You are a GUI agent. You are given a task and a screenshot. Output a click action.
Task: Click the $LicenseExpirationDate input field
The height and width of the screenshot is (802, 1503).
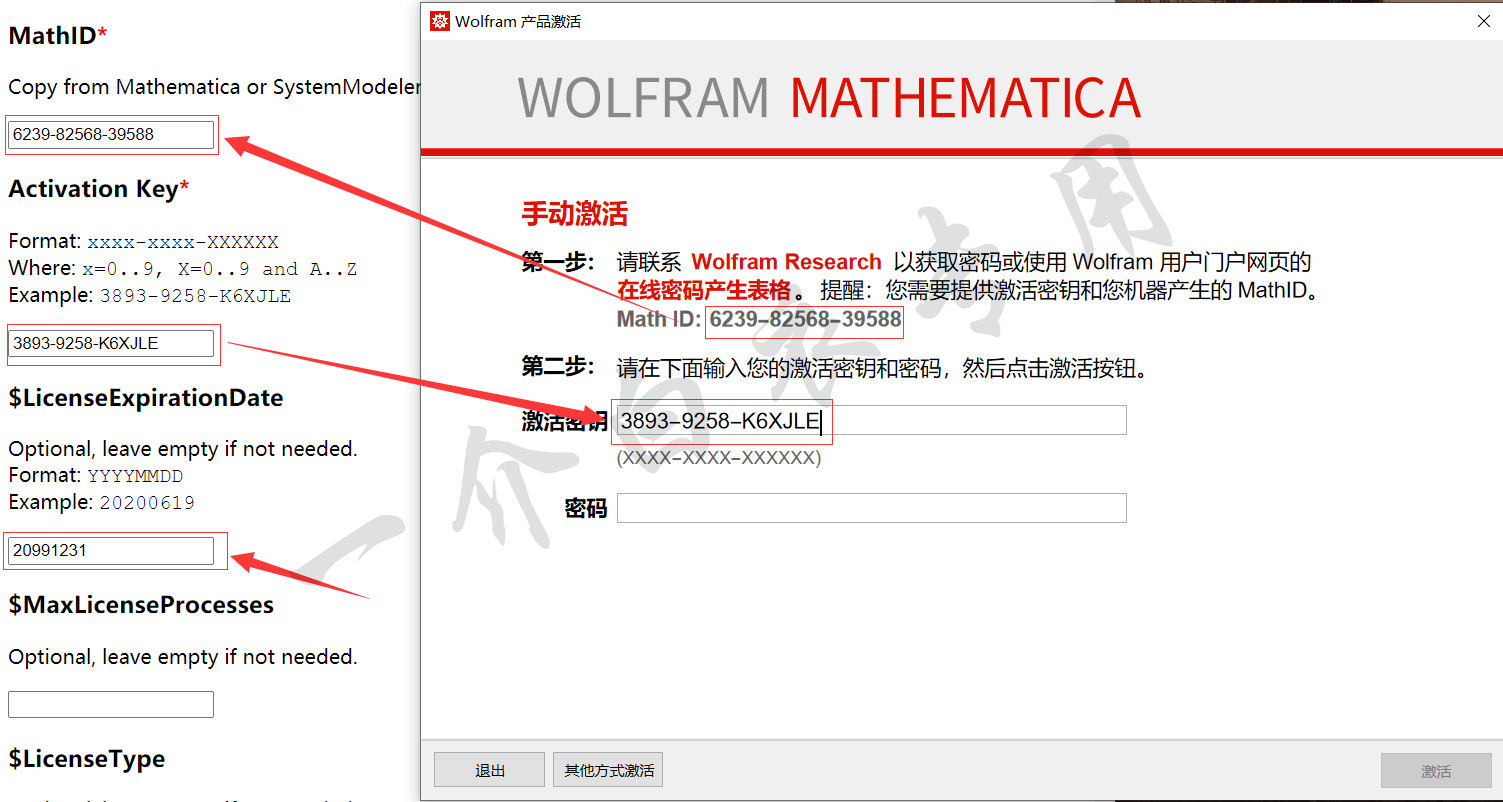tap(111, 550)
